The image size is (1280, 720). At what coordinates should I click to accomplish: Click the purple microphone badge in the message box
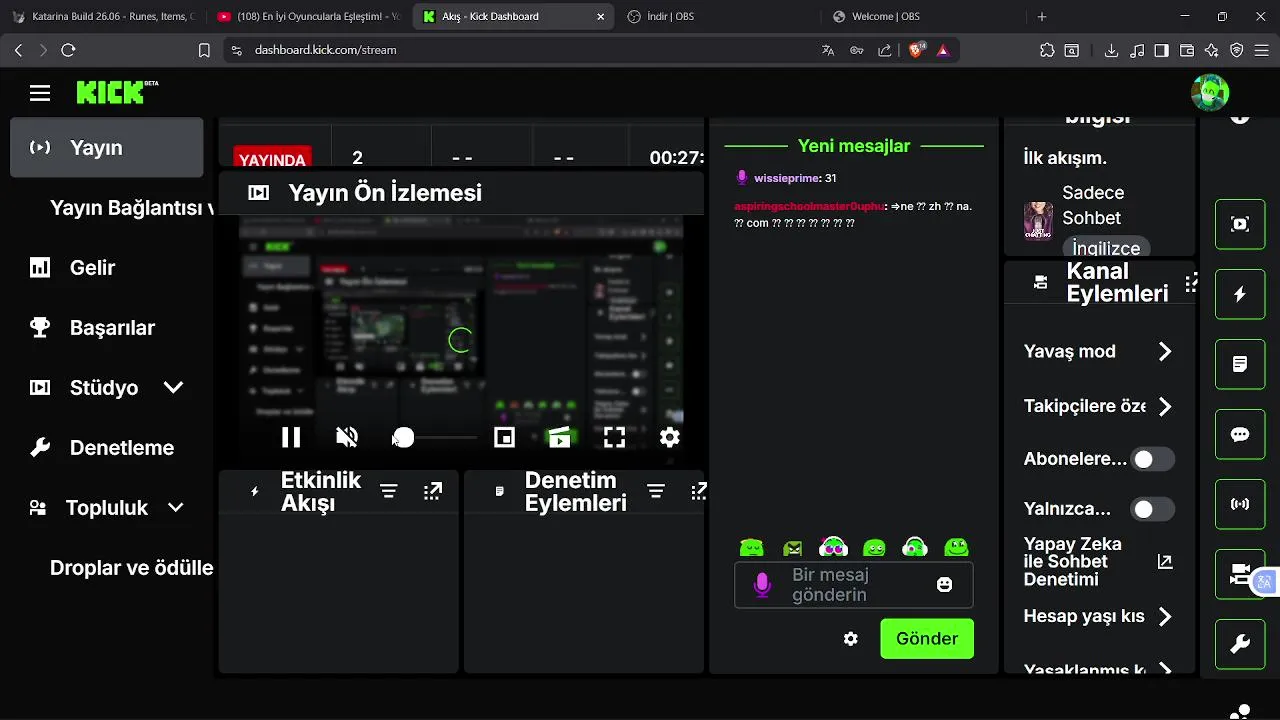click(762, 585)
